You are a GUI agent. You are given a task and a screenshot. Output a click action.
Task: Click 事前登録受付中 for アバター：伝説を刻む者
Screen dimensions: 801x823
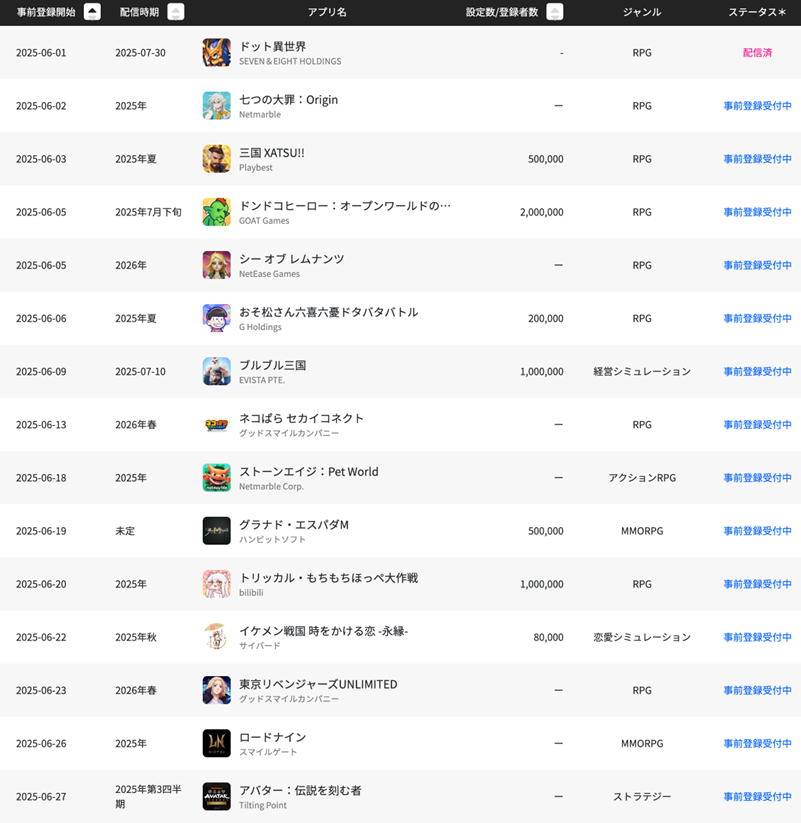click(x=757, y=796)
